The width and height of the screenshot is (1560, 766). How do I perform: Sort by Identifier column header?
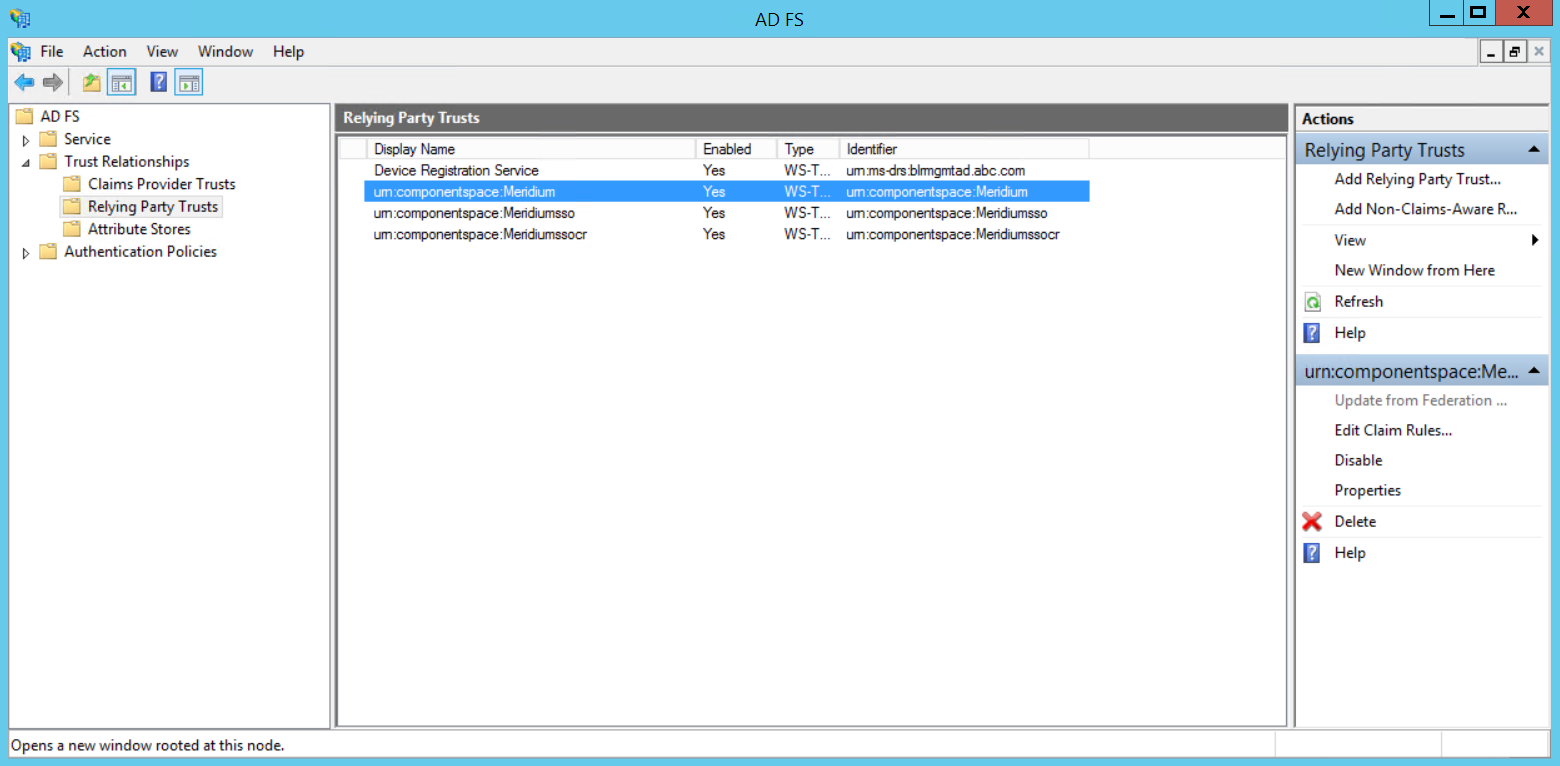(964, 149)
